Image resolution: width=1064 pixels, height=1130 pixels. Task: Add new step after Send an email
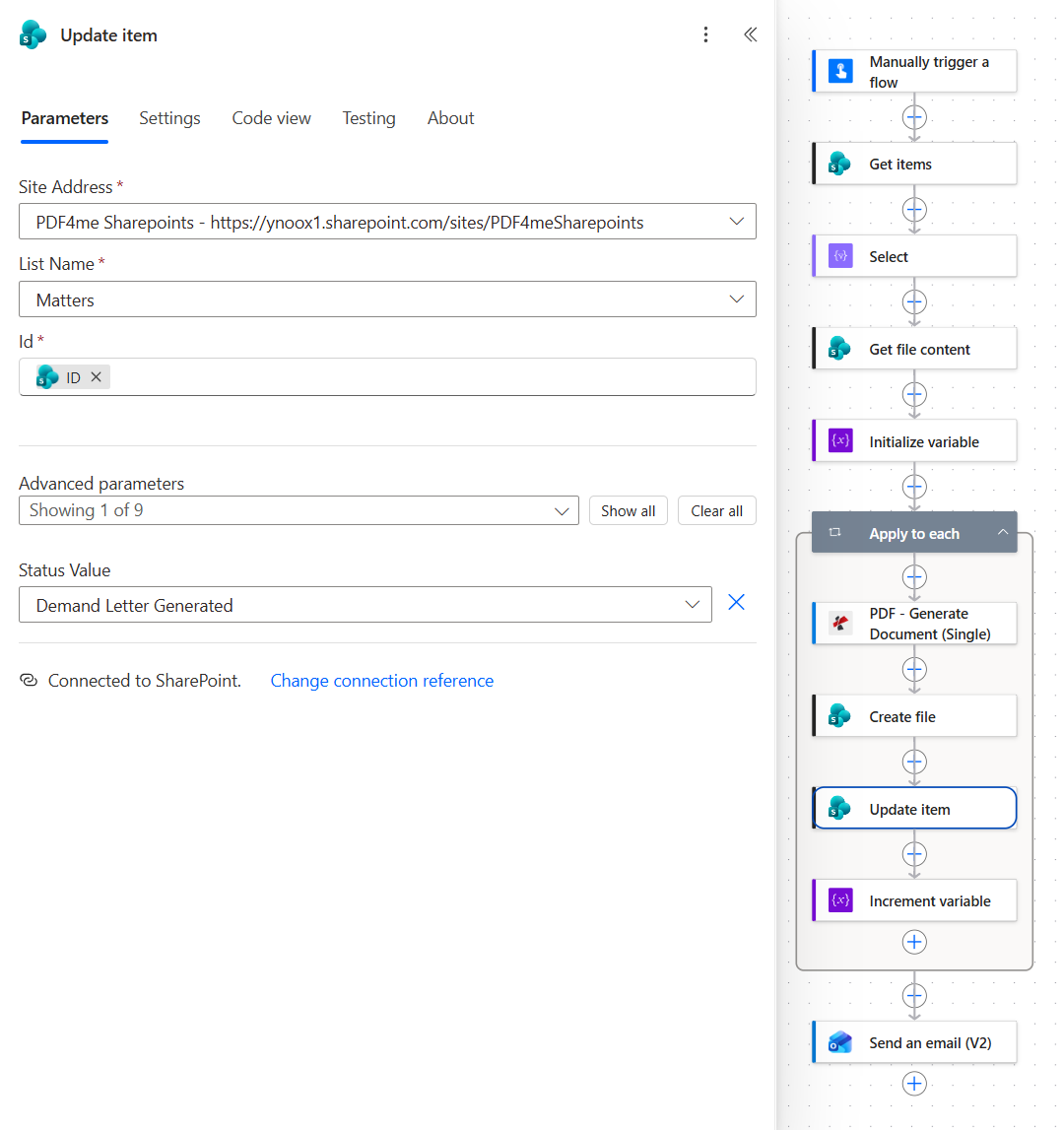coord(914,1083)
